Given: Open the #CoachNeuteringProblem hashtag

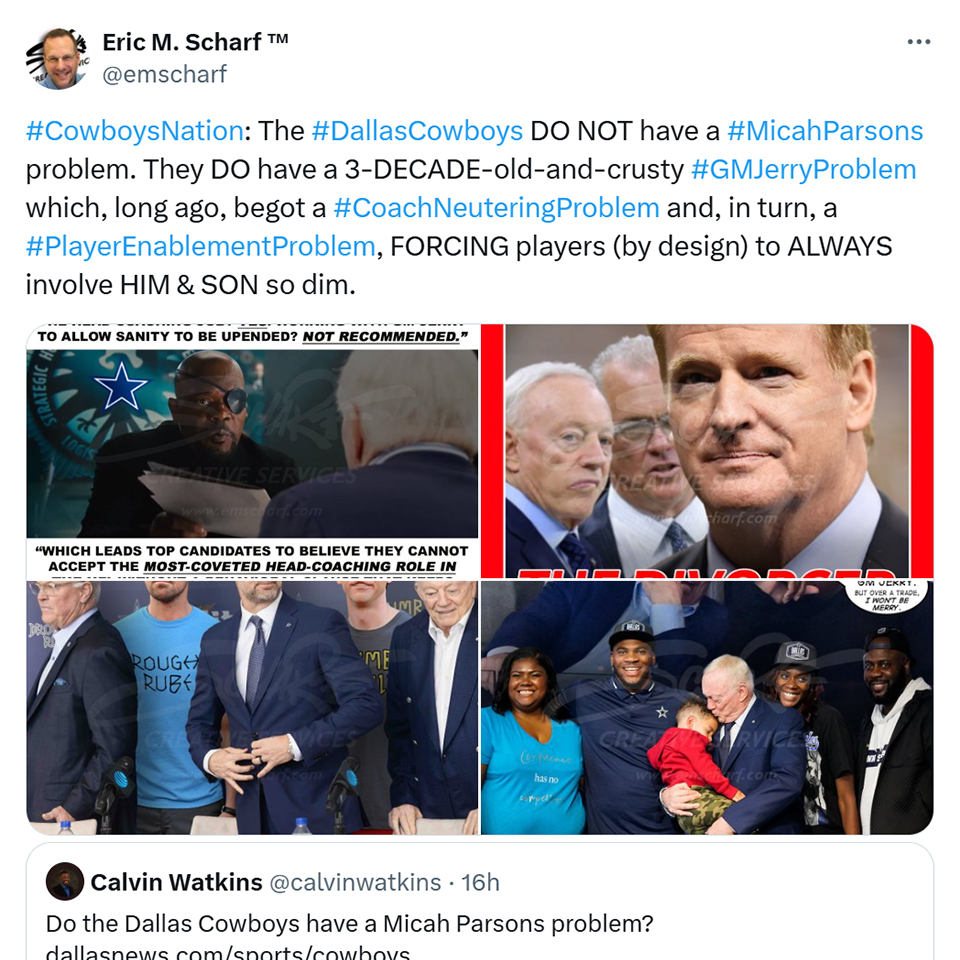Looking at the screenshot, I should [496, 208].
